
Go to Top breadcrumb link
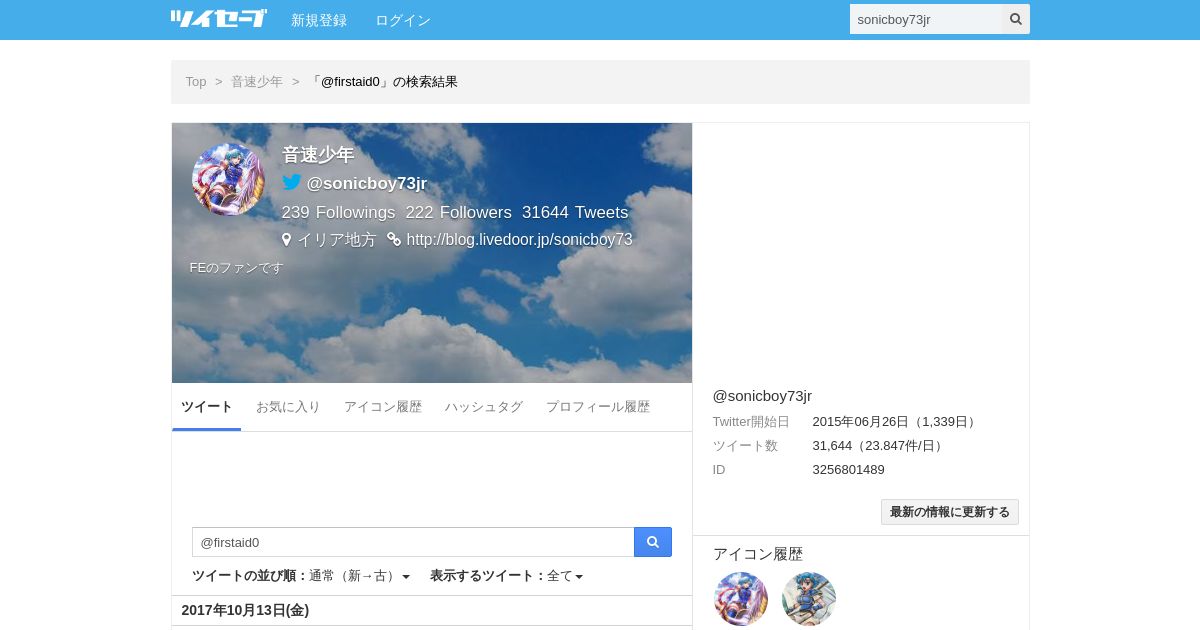pyautogui.click(x=196, y=82)
